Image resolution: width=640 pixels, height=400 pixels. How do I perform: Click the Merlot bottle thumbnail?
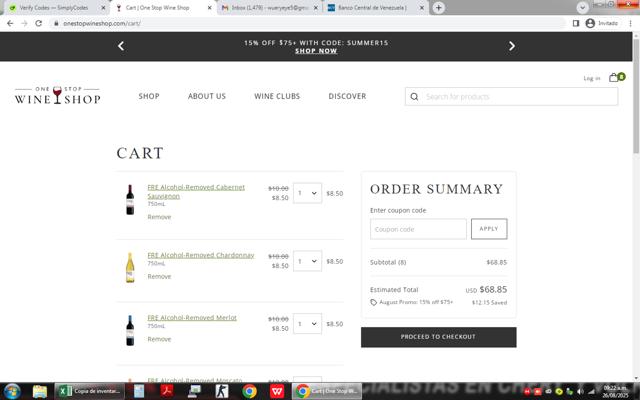(x=130, y=330)
